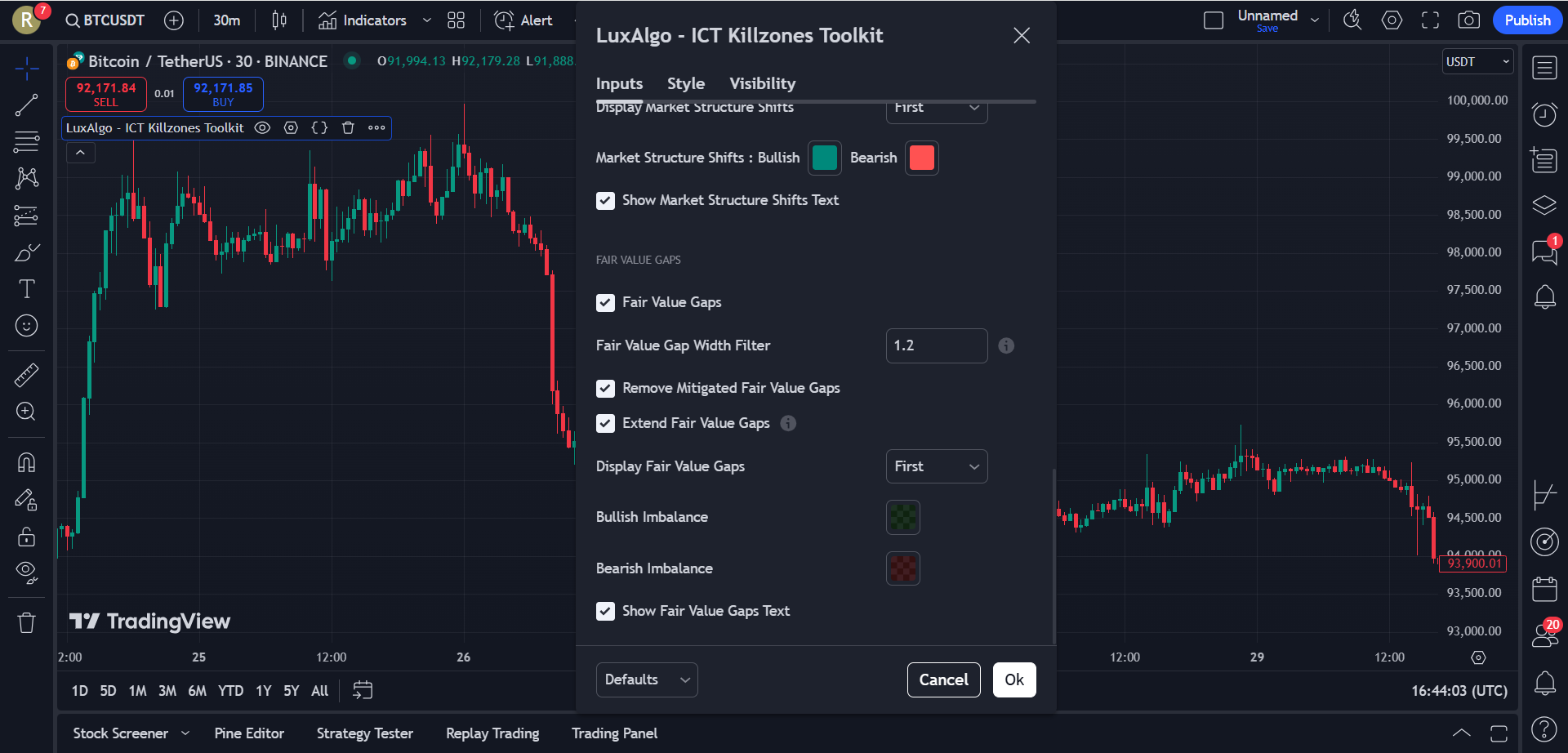Select the 1D time range
Viewport: 1568px width, 753px height.
[79, 691]
